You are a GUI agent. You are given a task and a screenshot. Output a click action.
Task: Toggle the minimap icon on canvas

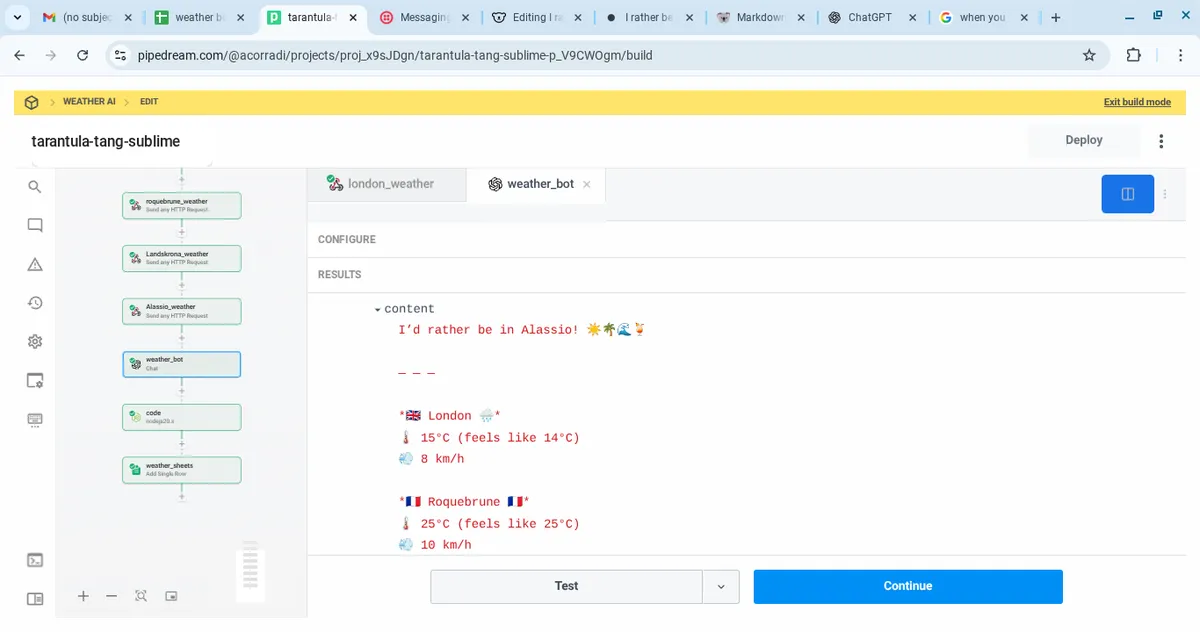point(171,596)
